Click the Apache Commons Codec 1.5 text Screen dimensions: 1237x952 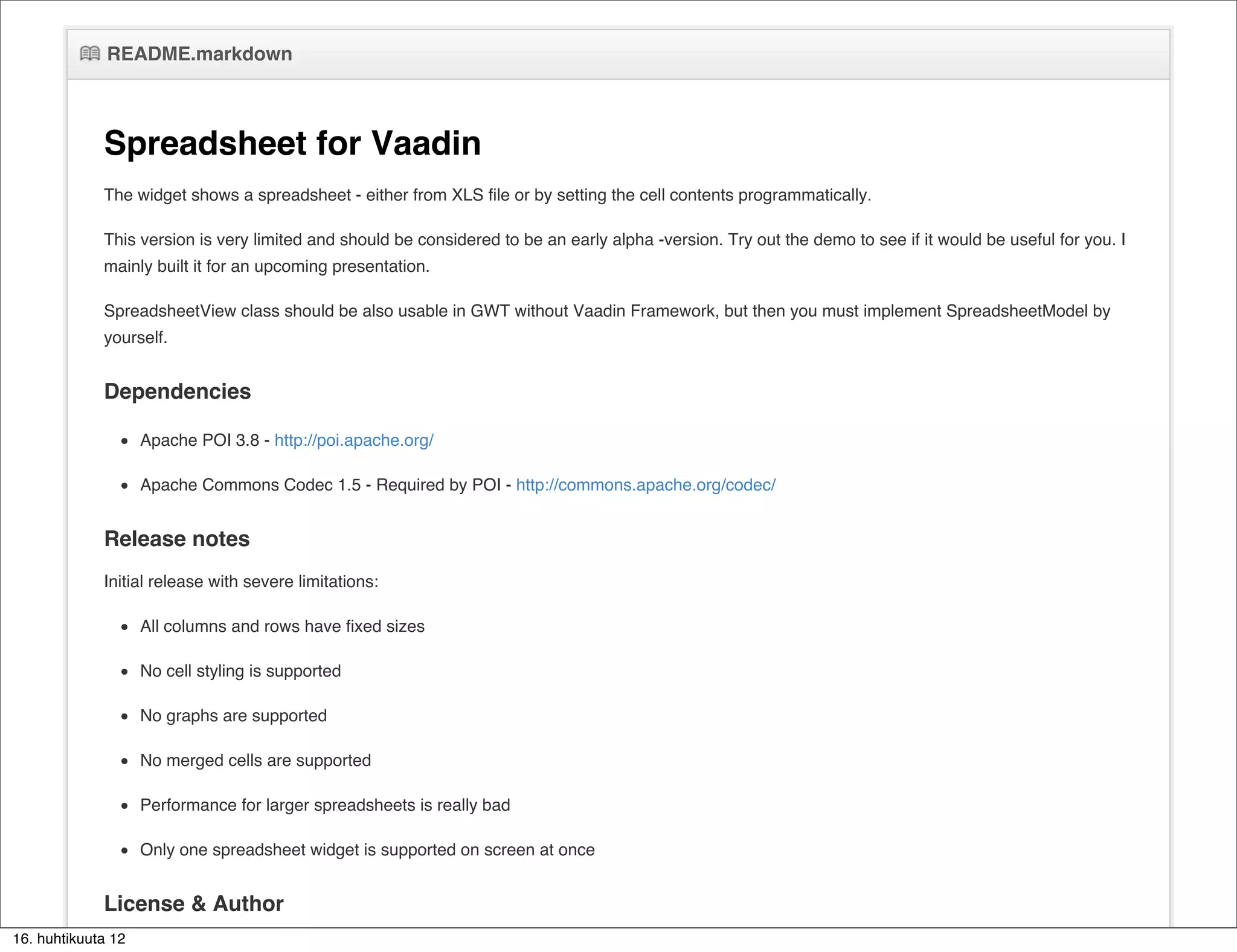(250, 485)
